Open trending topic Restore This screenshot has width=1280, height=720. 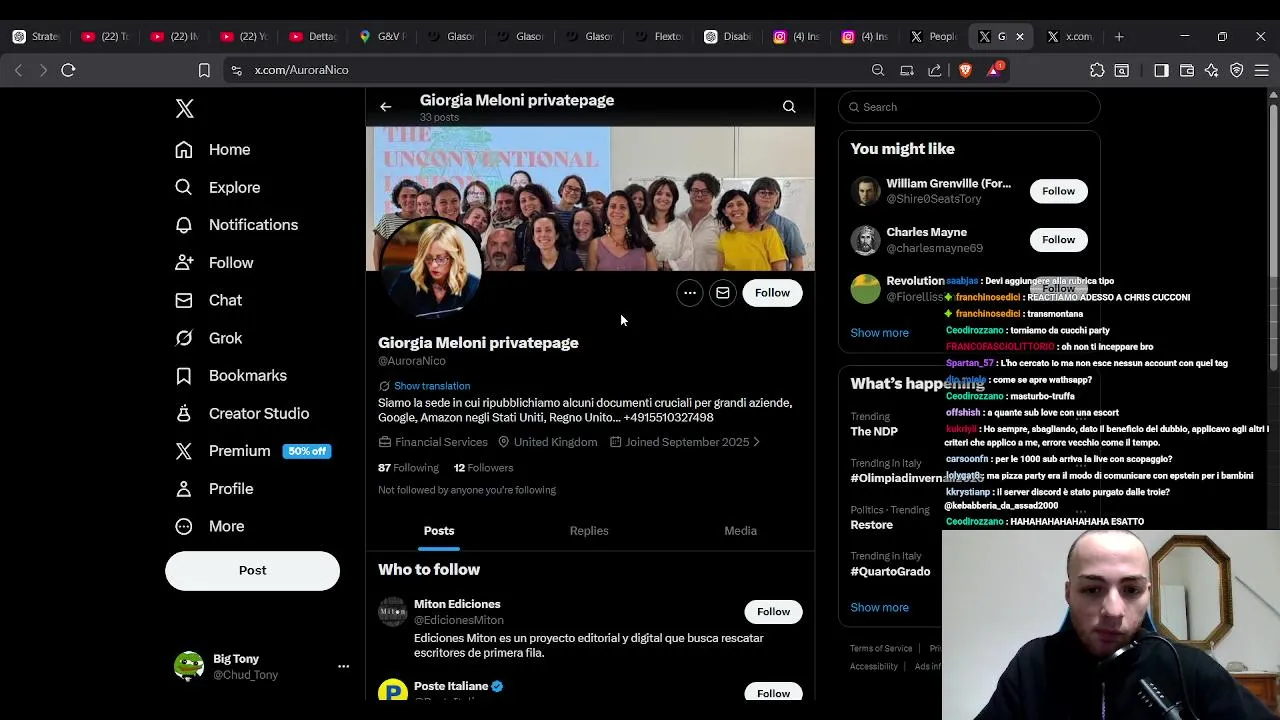click(871, 525)
